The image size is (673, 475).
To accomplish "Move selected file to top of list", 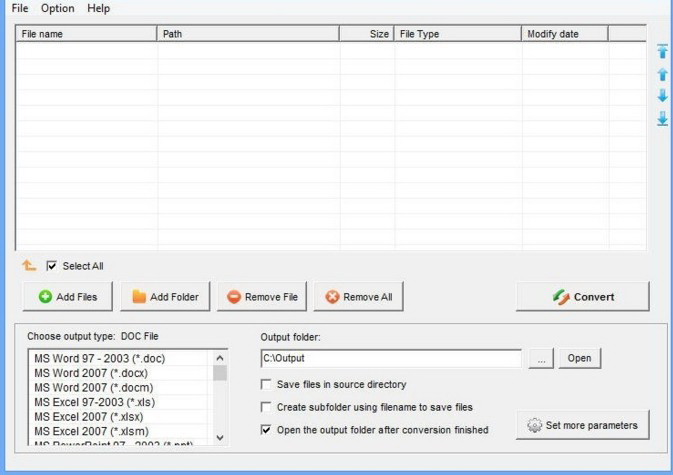I will 662,51.
